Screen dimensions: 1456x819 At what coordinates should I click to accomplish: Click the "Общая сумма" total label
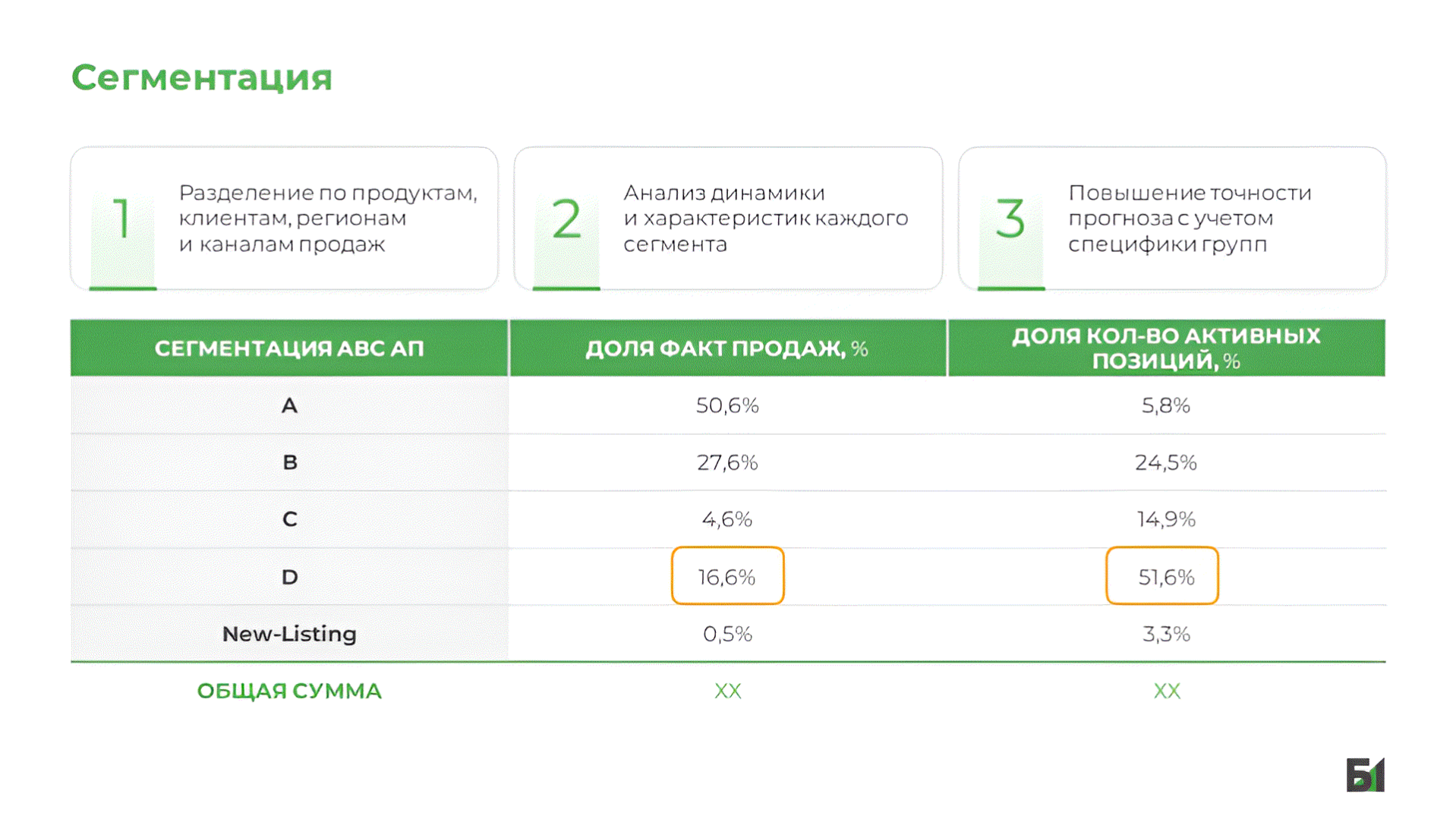(289, 691)
